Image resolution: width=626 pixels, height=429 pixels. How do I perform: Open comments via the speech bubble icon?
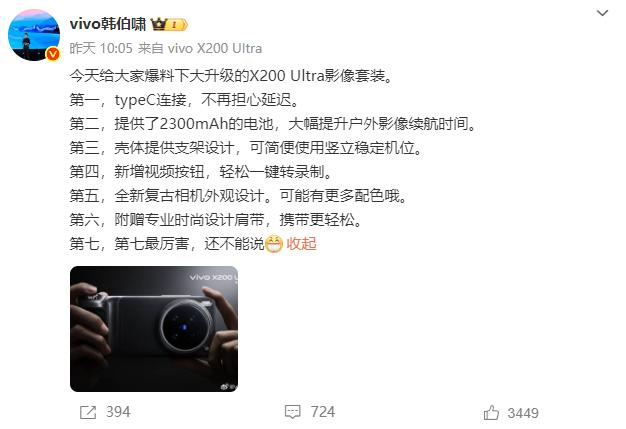(x=292, y=412)
